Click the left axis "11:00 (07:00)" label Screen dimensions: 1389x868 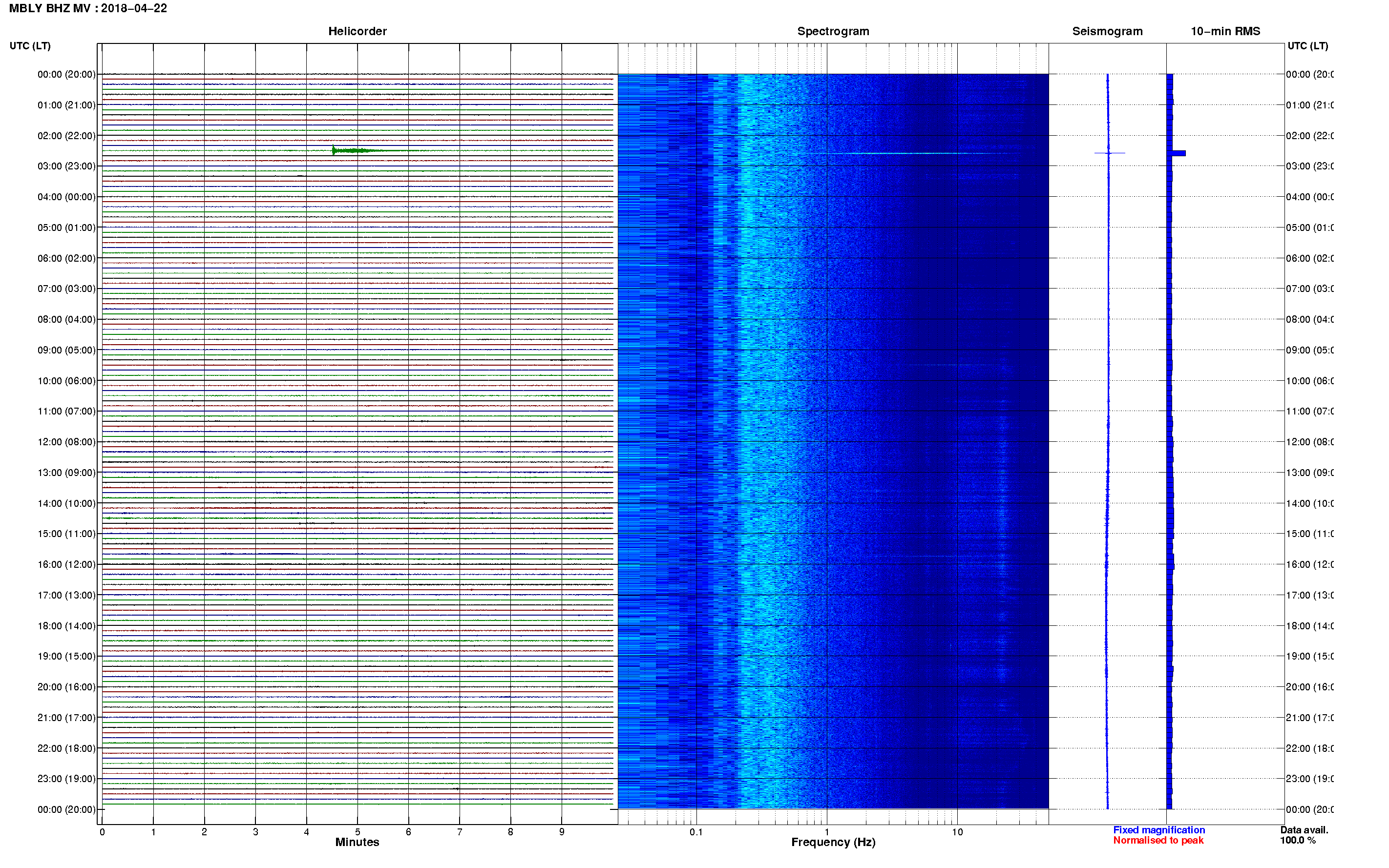tap(66, 411)
